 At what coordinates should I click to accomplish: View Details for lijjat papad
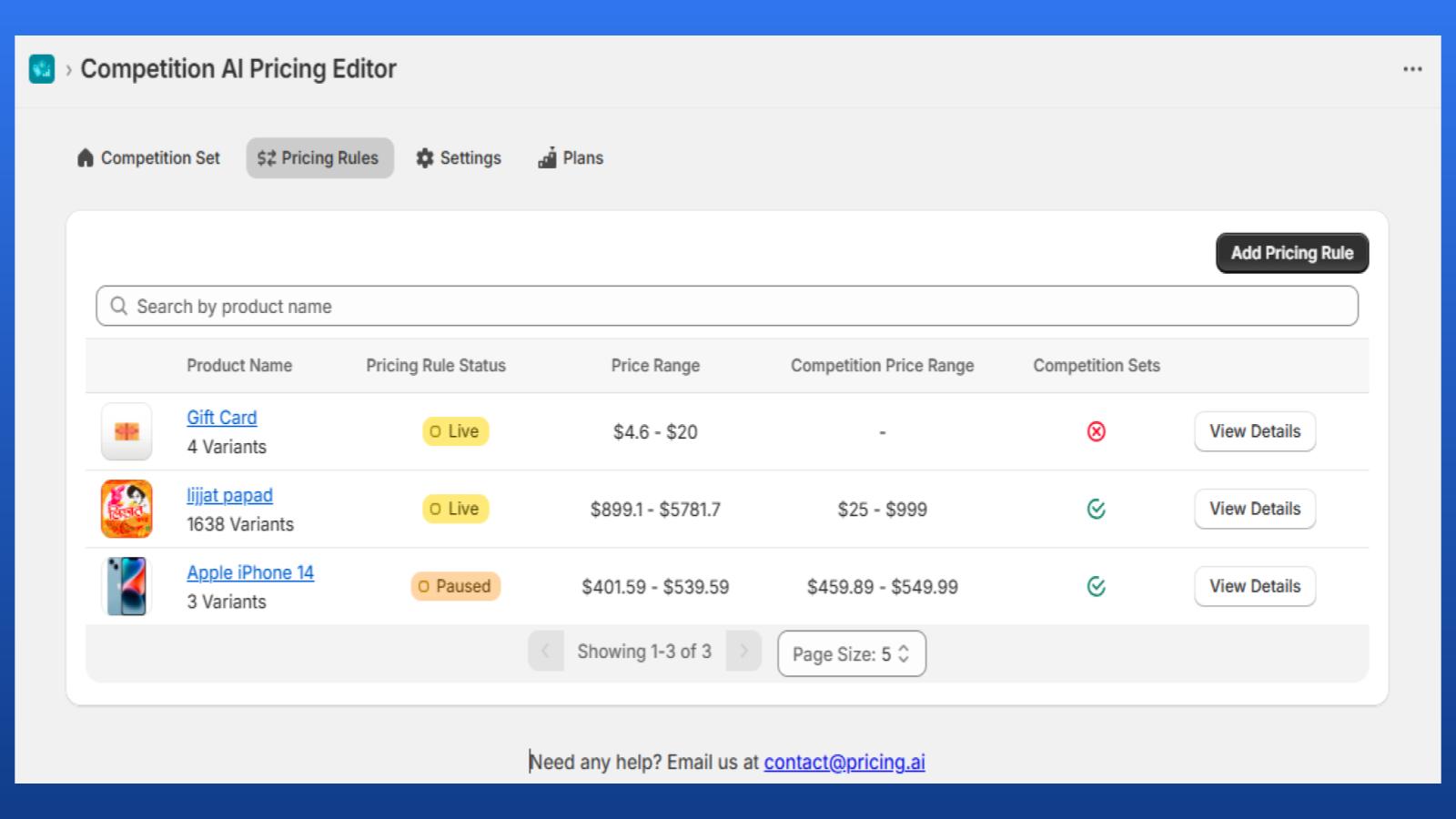click(x=1255, y=509)
